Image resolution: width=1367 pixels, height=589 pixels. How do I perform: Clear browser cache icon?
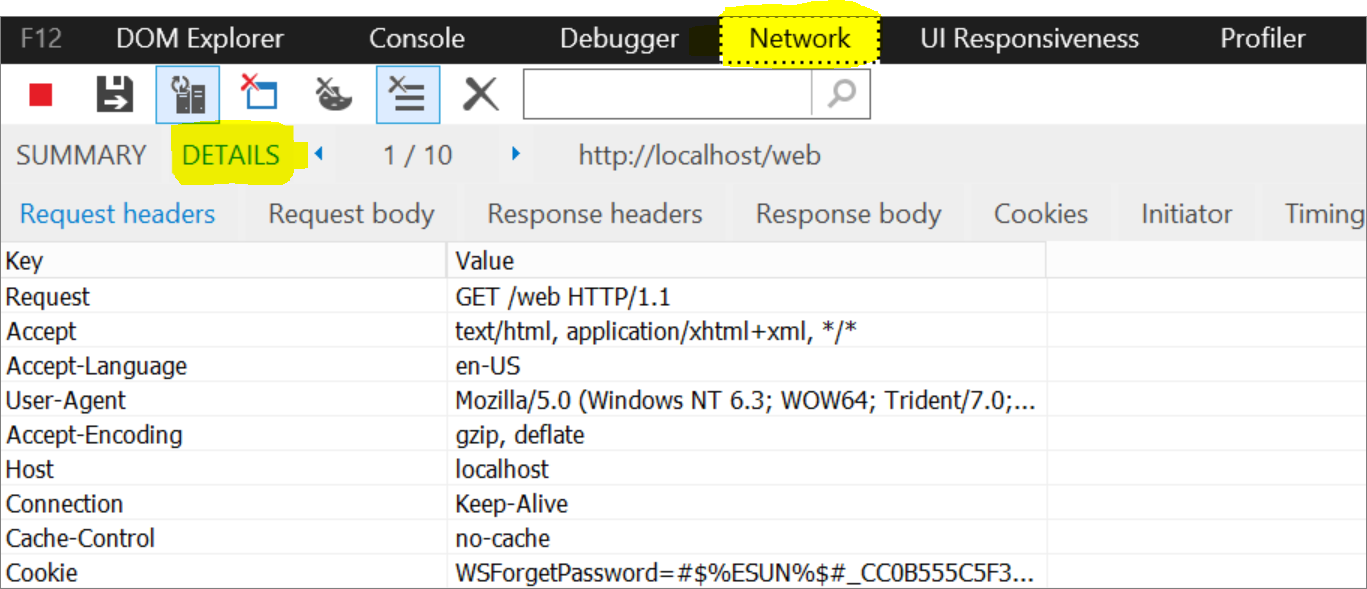pos(260,92)
